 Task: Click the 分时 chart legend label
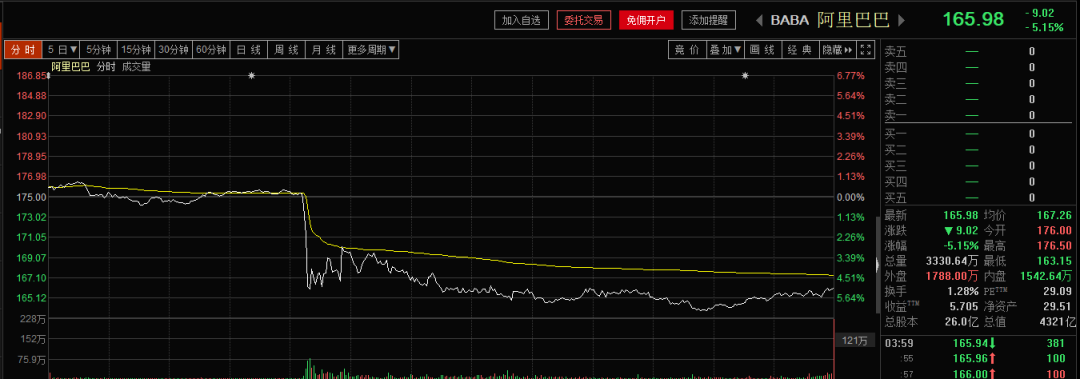click(x=105, y=67)
